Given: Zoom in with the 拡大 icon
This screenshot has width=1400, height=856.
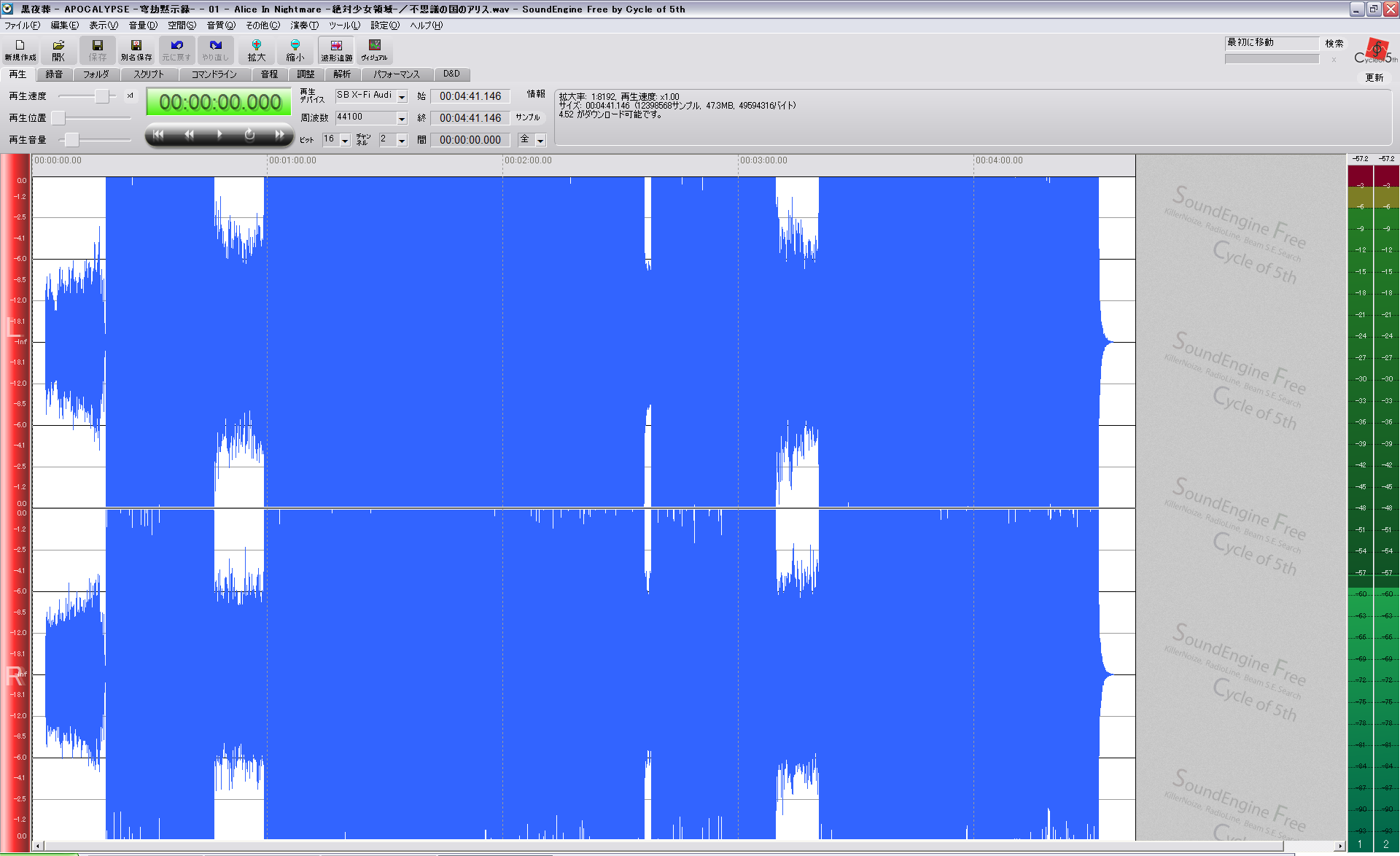Looking at the screenshot, I should 256,50.
